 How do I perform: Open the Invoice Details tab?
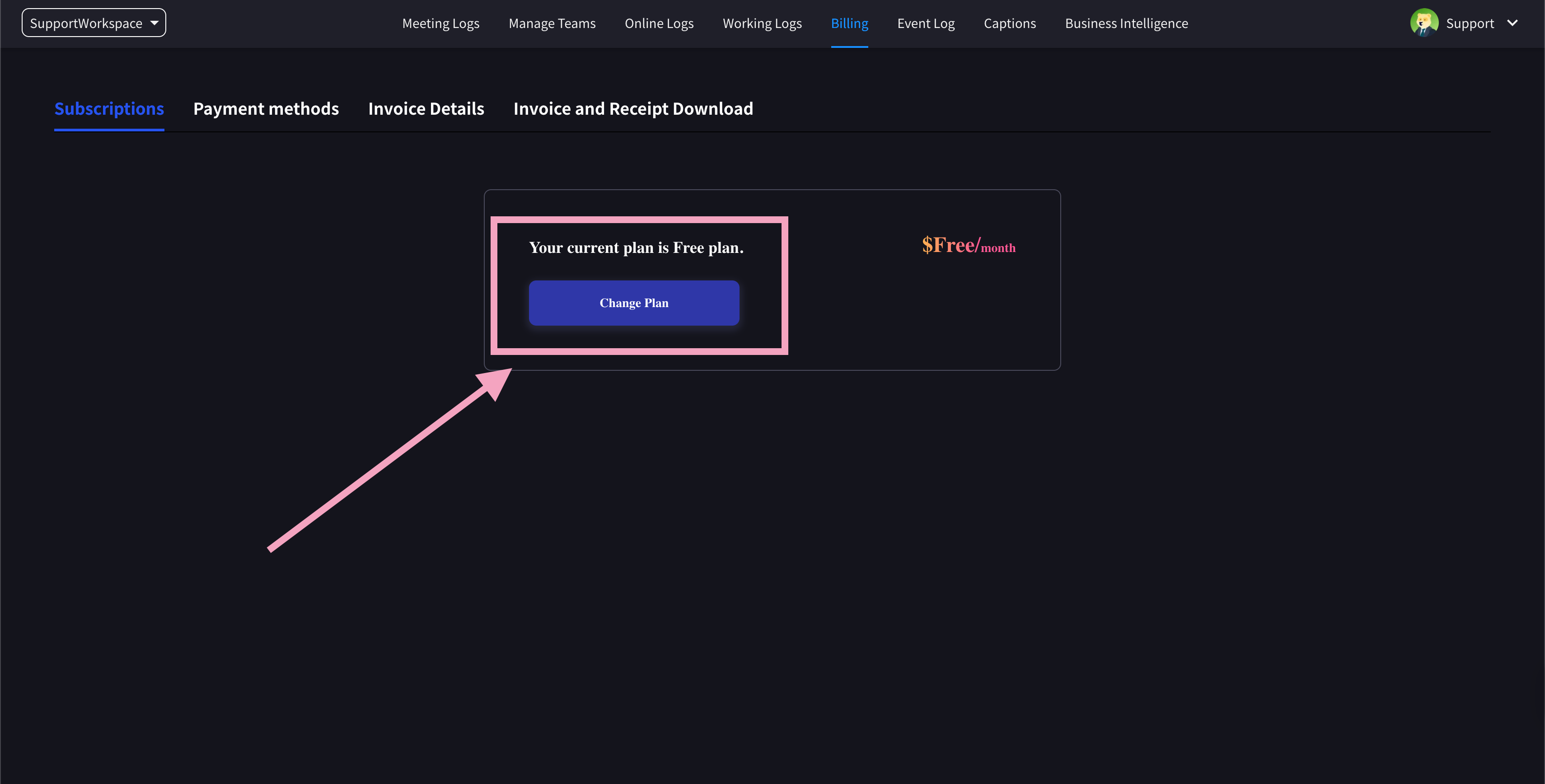coord(426,108)
